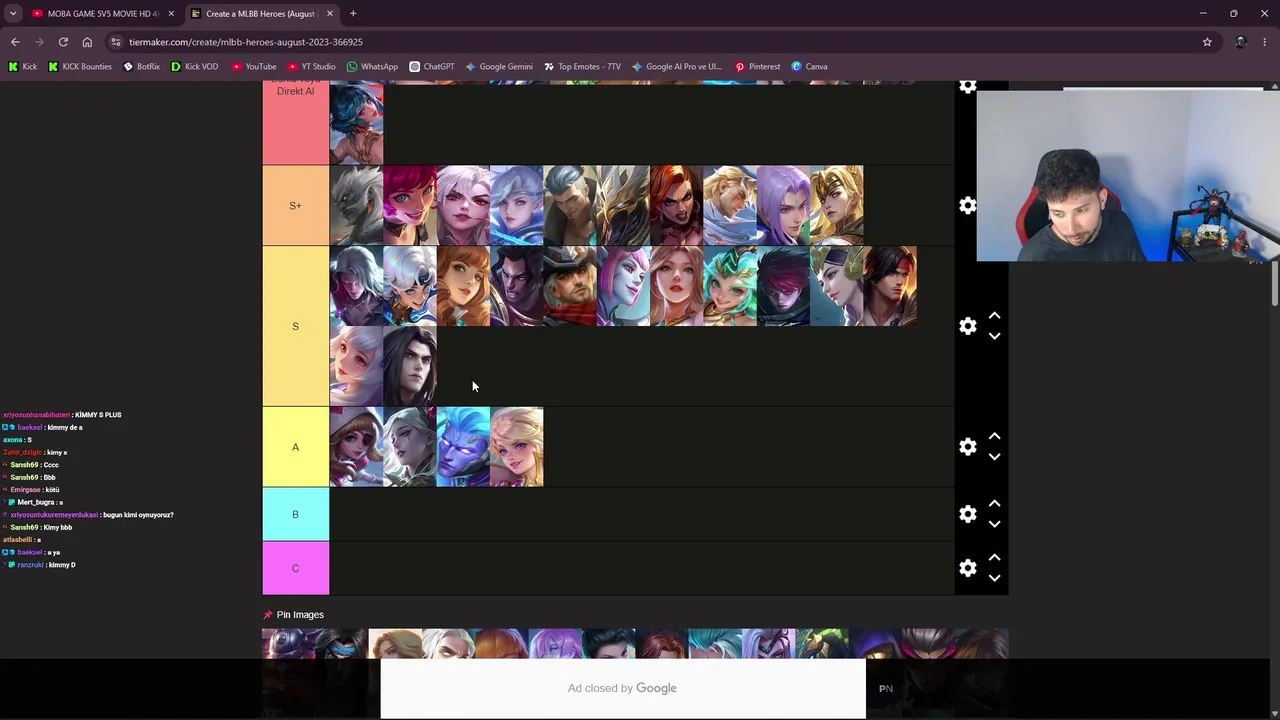Expand the tab search dropdown
1280x720 pixels.
tap(13, 13)
